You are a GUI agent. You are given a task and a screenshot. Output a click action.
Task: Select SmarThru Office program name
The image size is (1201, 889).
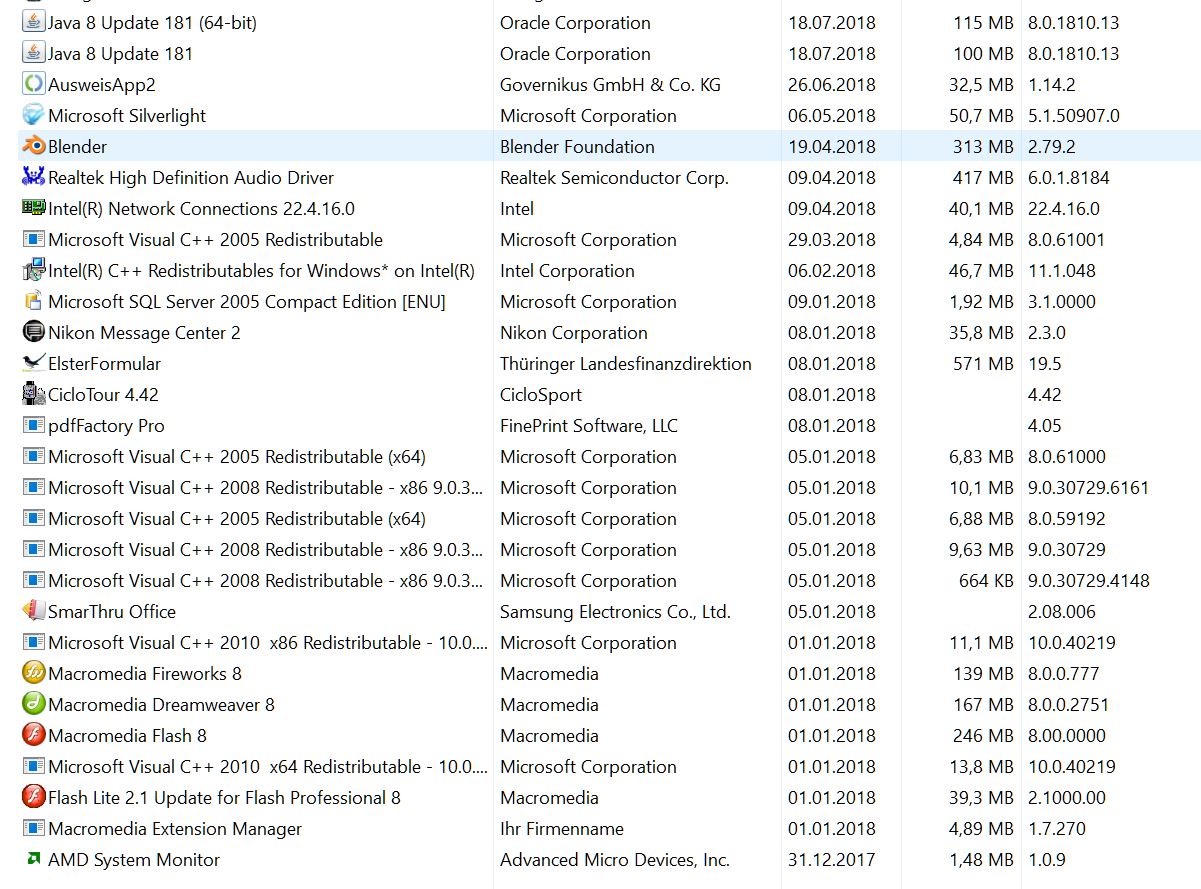pyautogui.click(x=112, y=611)
